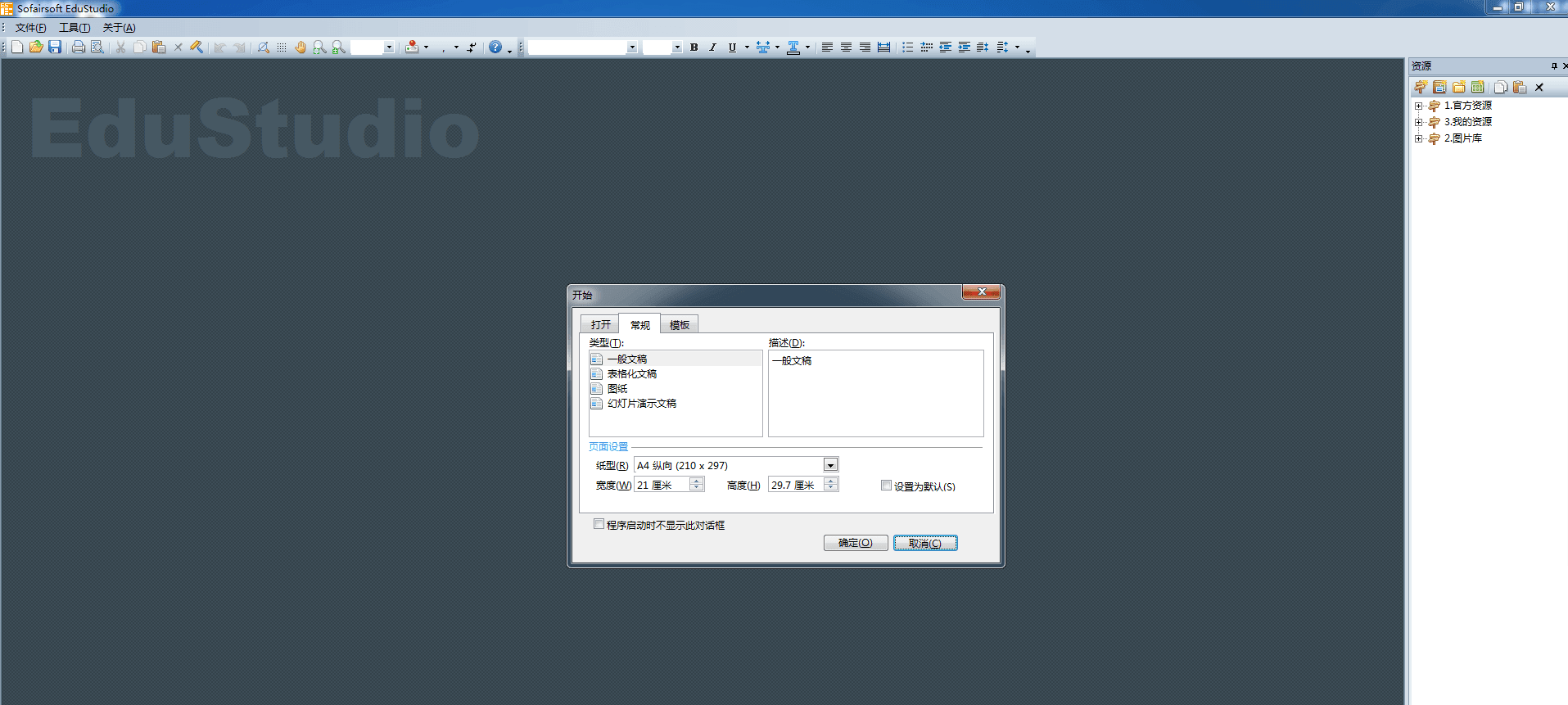Check 设置为默认(S) checkbox
Screen dimensions: 1568x705
[x=886, y=486]
